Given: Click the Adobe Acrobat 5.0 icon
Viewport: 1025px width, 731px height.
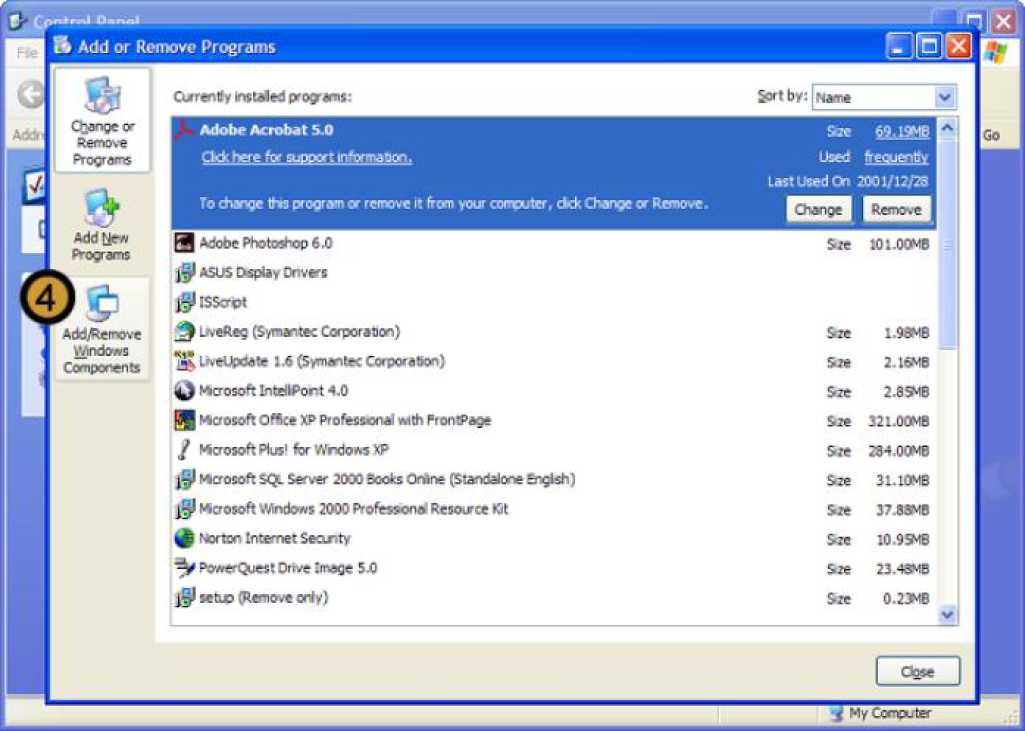Looking at the screenshot, I should [184, 130].
